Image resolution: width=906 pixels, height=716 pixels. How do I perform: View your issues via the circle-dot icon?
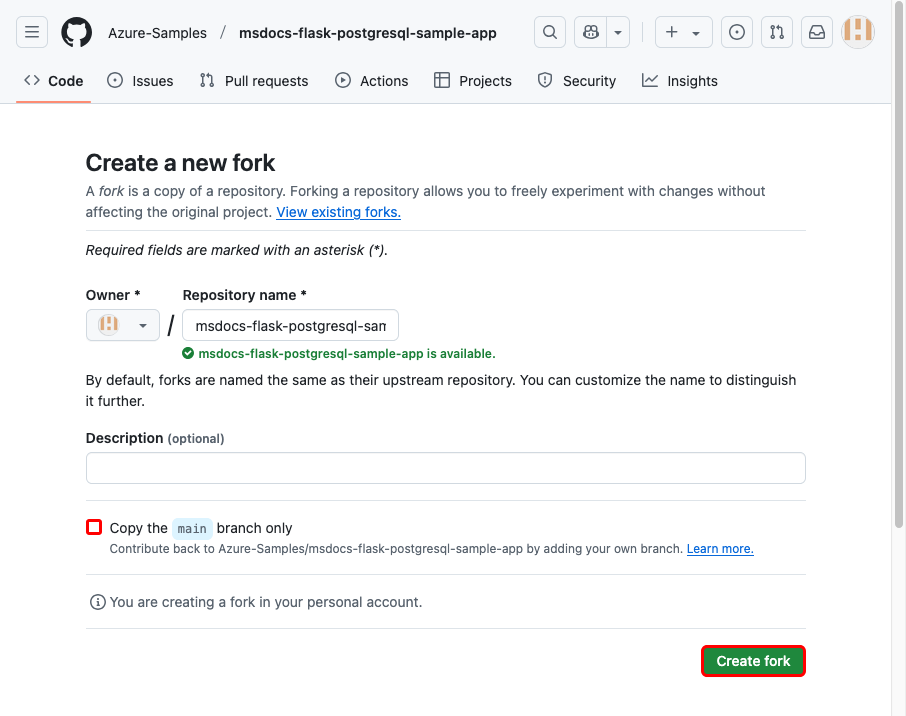(x=737, y=31)
